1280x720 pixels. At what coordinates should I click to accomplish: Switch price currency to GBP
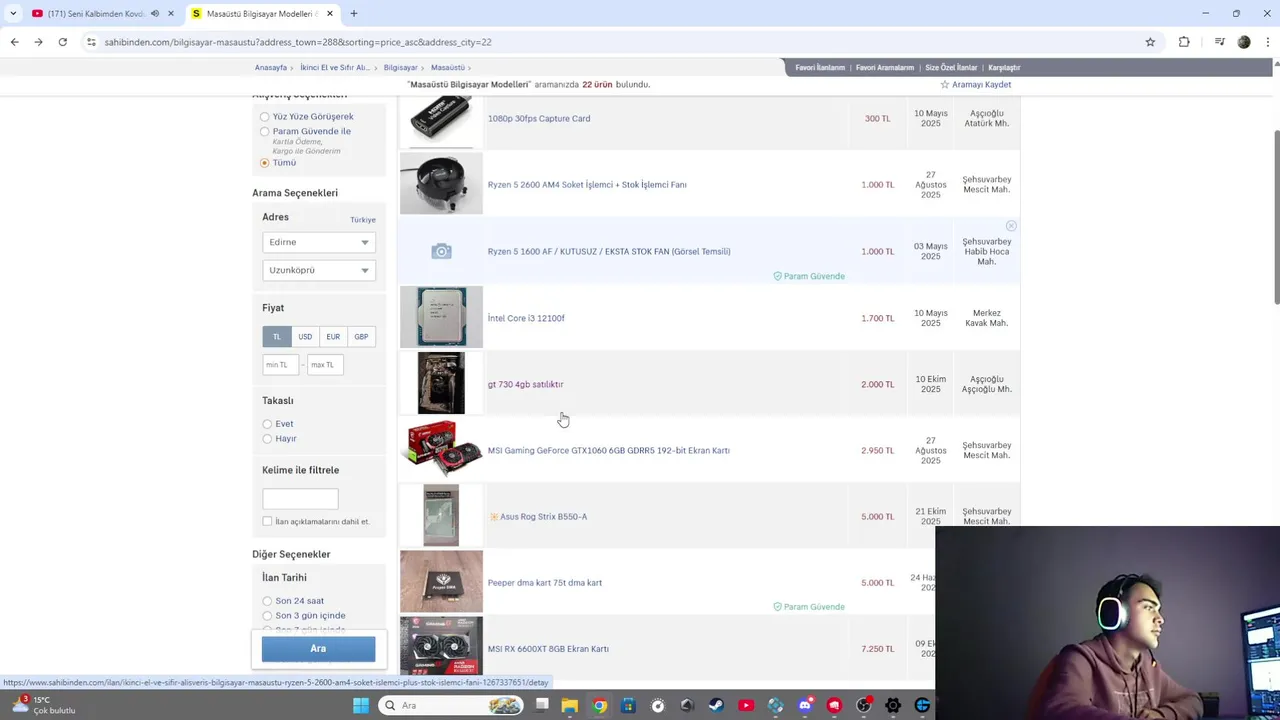pyautogui.click(x=361, y=337)
